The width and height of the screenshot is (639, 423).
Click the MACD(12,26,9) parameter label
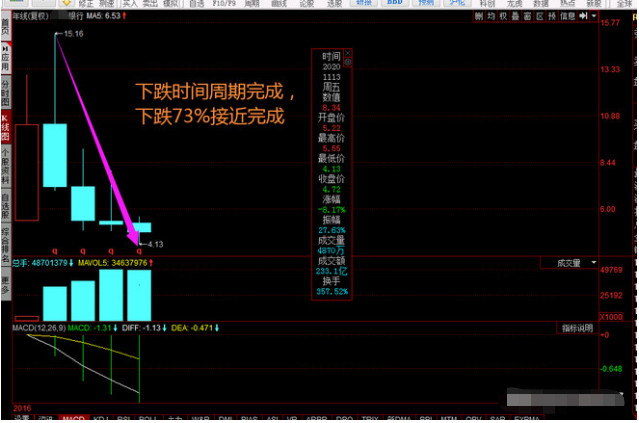coord(39,328)
